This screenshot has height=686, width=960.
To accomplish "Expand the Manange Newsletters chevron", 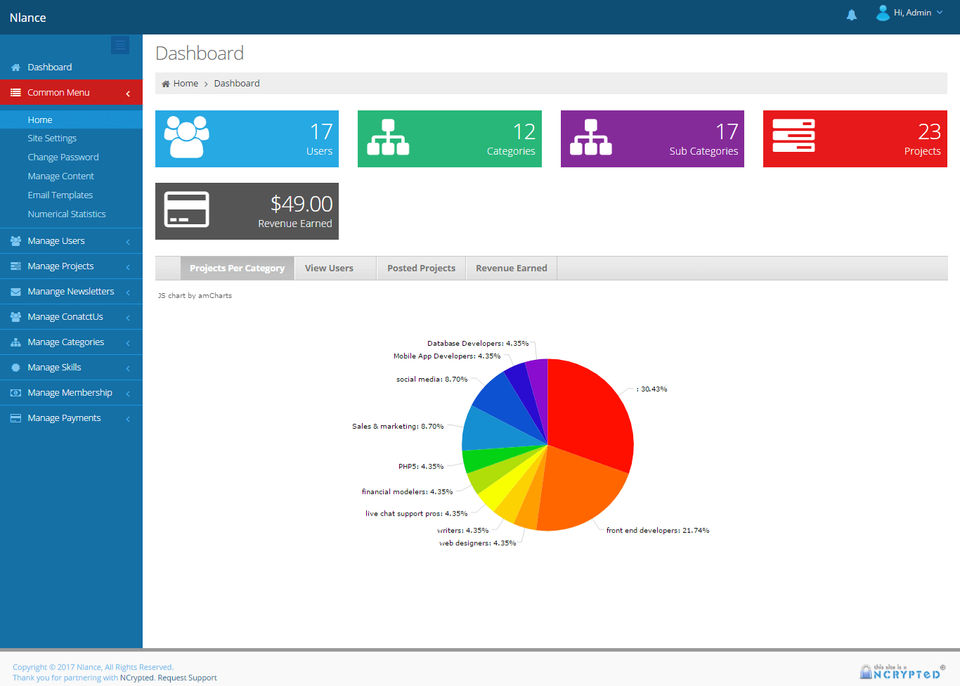I will [128, 293].
